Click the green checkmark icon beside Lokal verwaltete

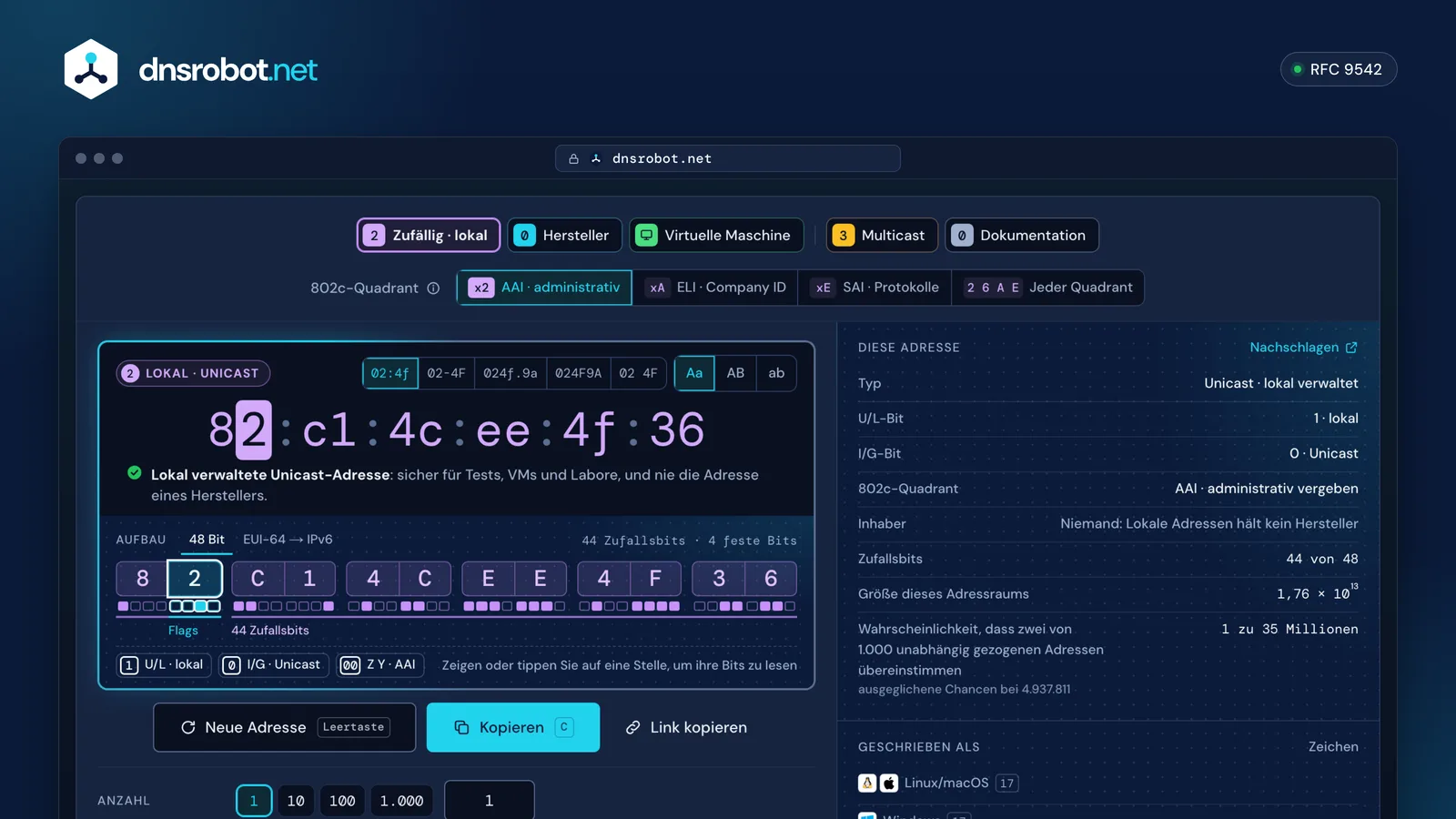tap(135, 473)
